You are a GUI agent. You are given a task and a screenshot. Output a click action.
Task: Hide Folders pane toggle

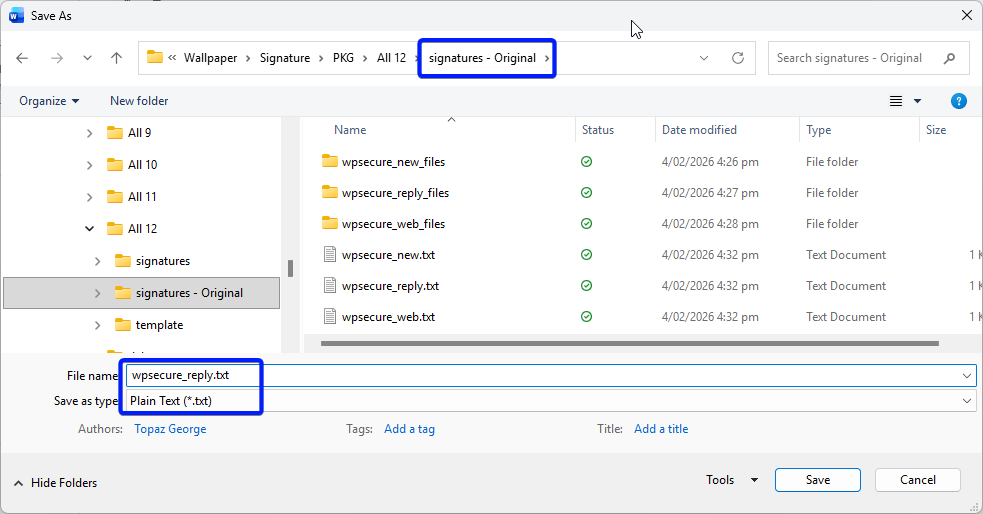click(x=55, y=483)
